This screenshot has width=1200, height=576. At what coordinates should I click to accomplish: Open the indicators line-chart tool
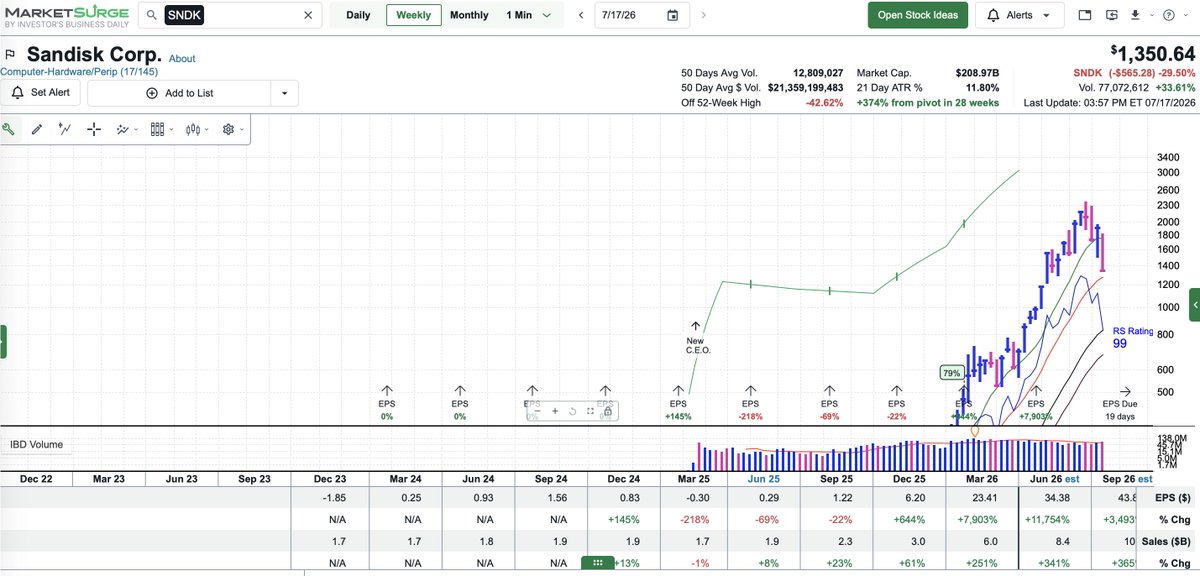tap(123, 129)
